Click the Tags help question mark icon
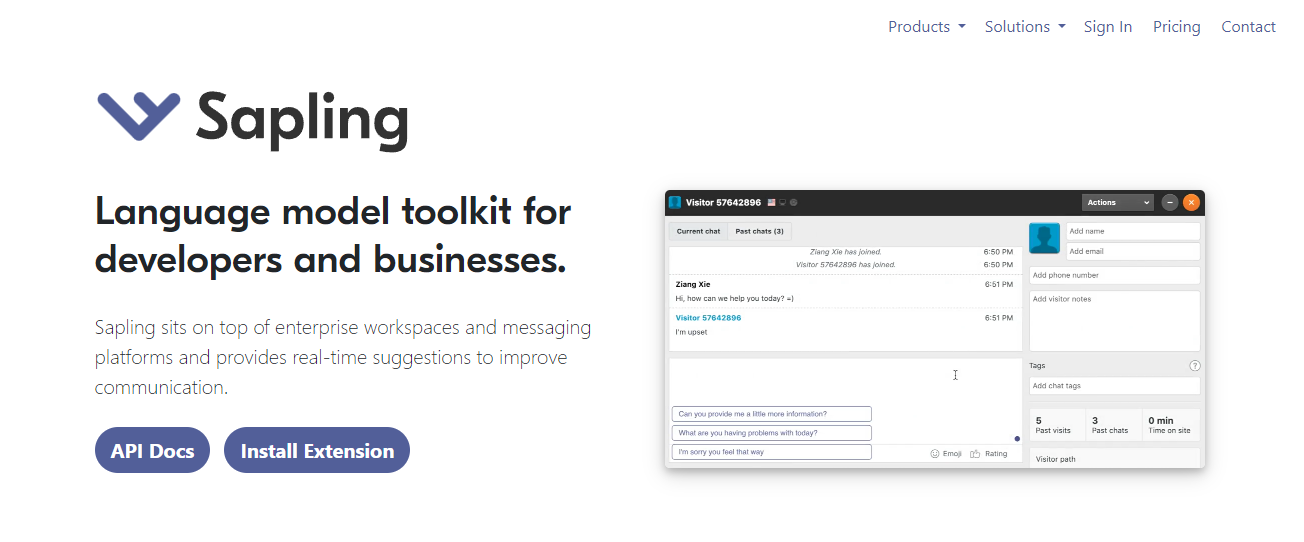 [1195, 366]
